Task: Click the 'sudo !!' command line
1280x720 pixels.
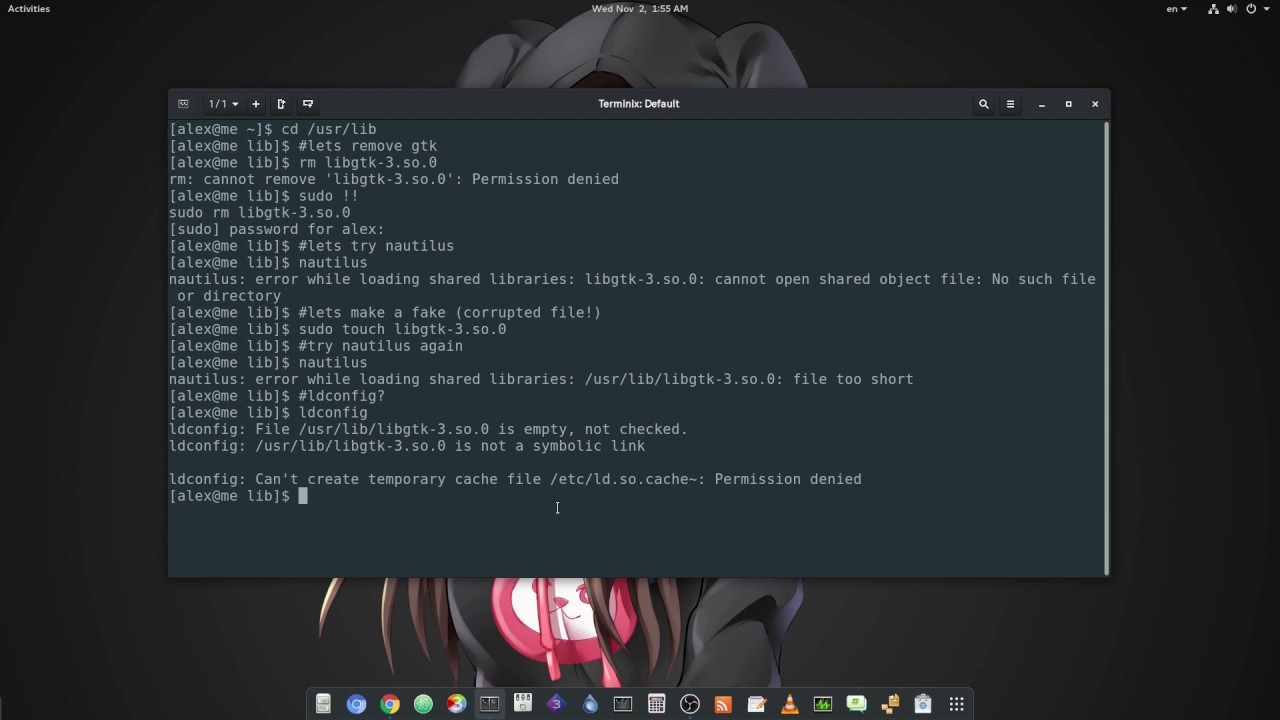Action: tap(264, 196)
